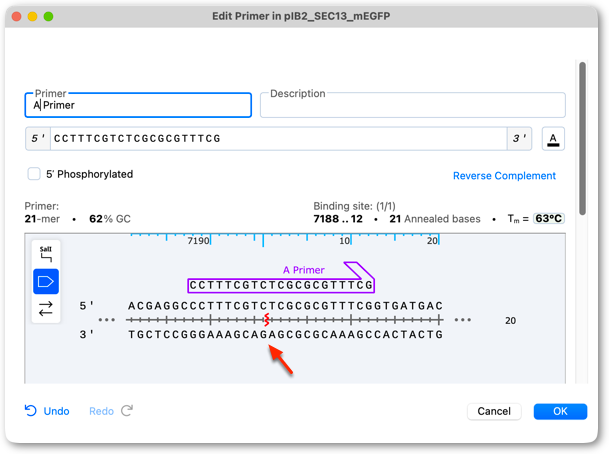Activate the blue primer arrow tool

(x=46, y=281)
